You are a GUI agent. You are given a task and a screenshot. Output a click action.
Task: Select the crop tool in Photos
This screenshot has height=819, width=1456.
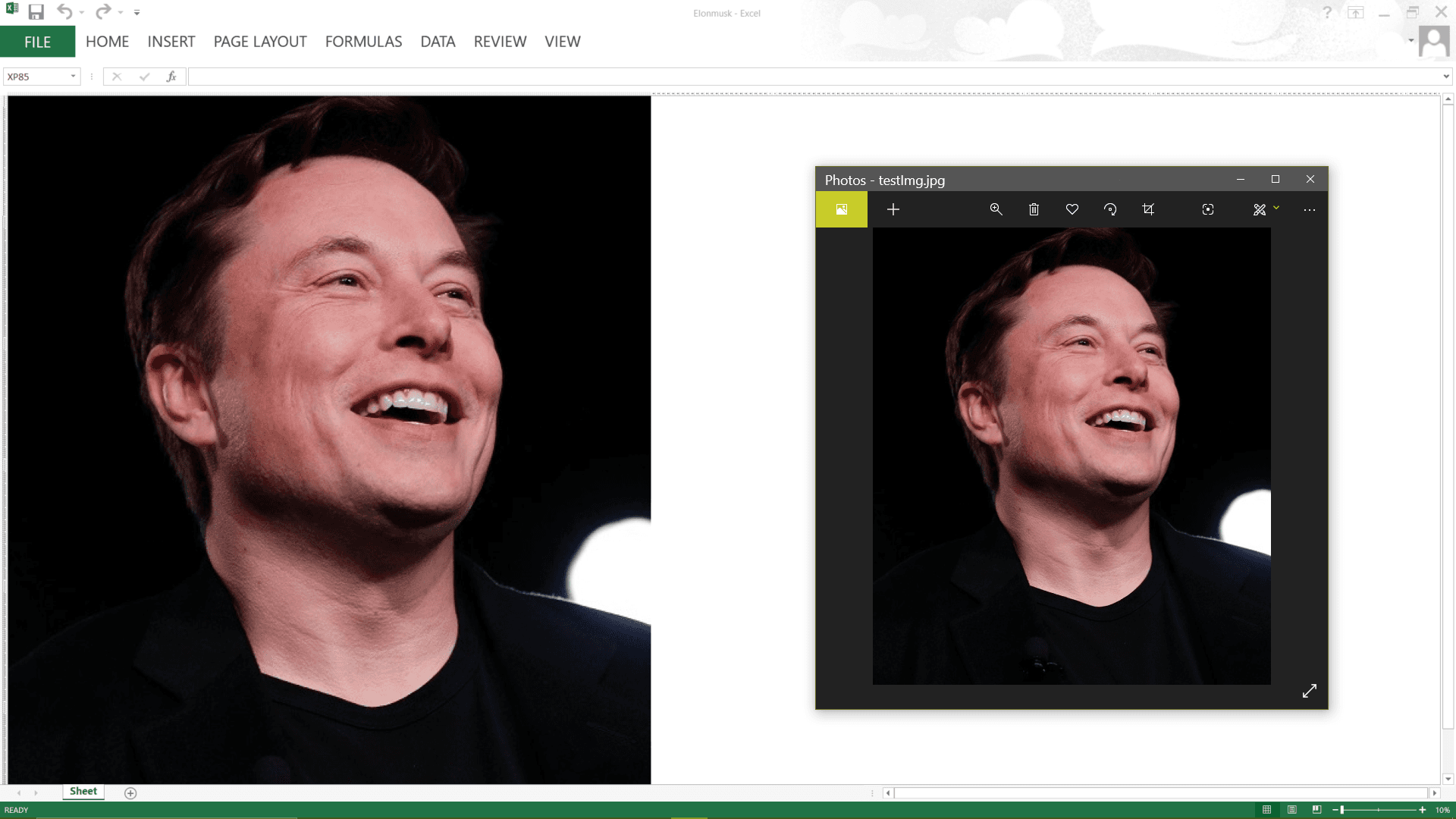pos(1149,210)
